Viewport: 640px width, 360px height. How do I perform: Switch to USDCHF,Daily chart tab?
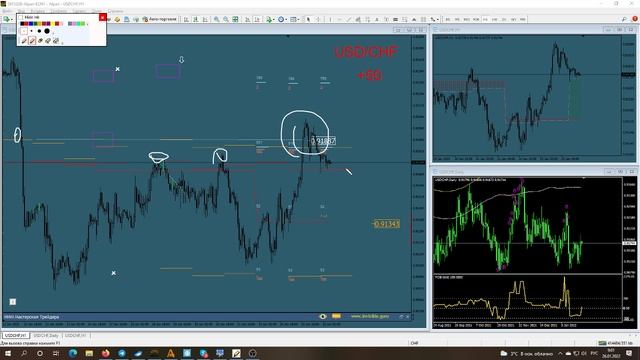[46, 336]
